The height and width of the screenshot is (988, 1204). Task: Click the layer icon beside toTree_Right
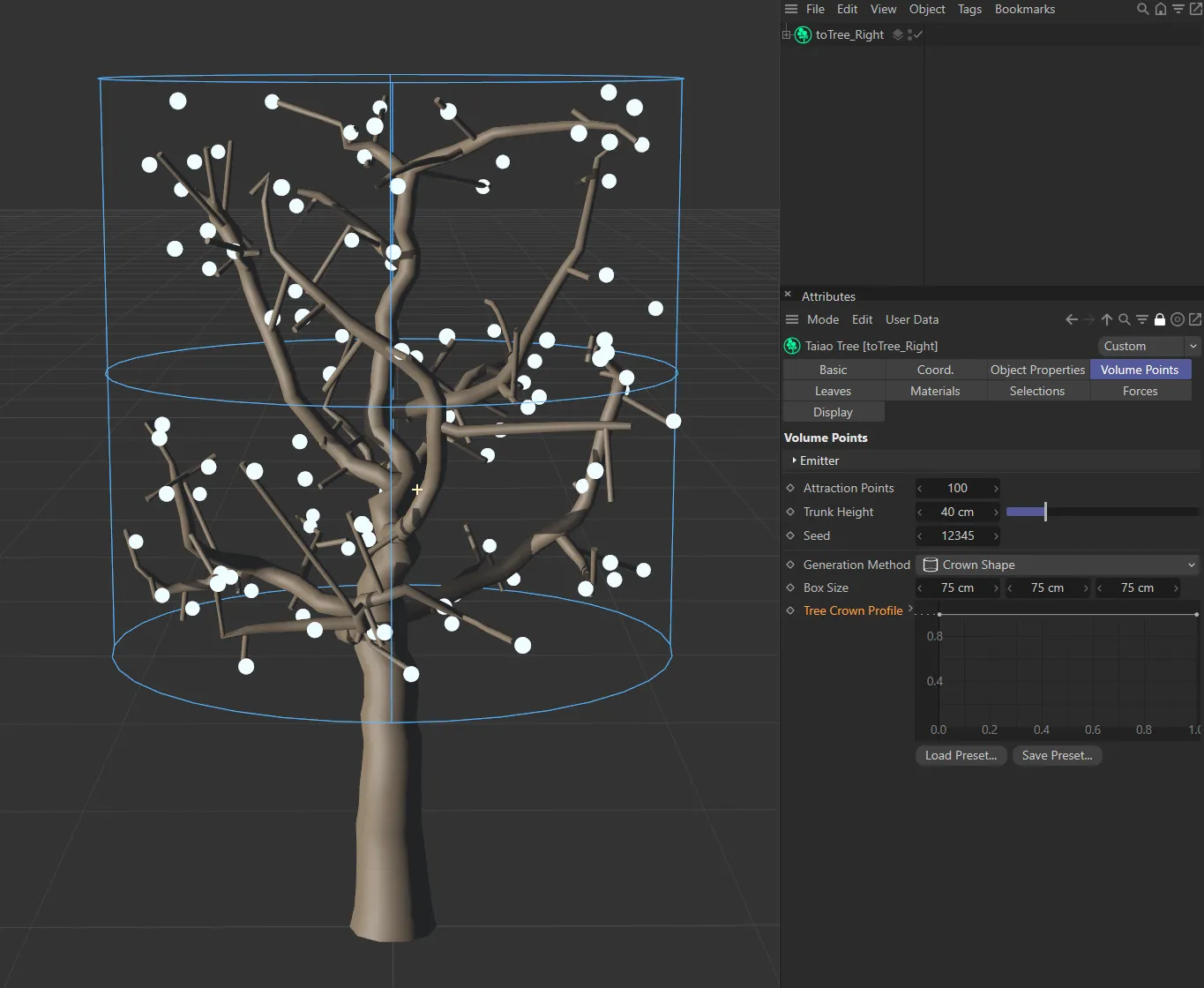pos(898,35)
